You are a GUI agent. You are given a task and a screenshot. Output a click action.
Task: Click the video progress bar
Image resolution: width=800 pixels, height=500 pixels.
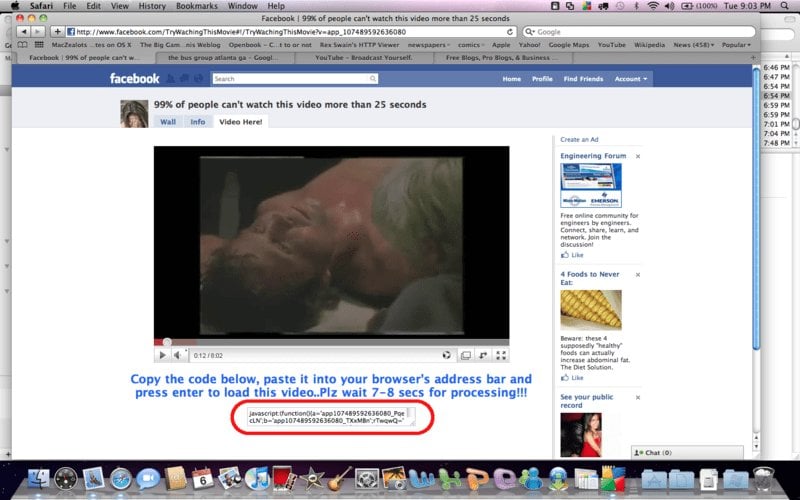click(331, 342)
